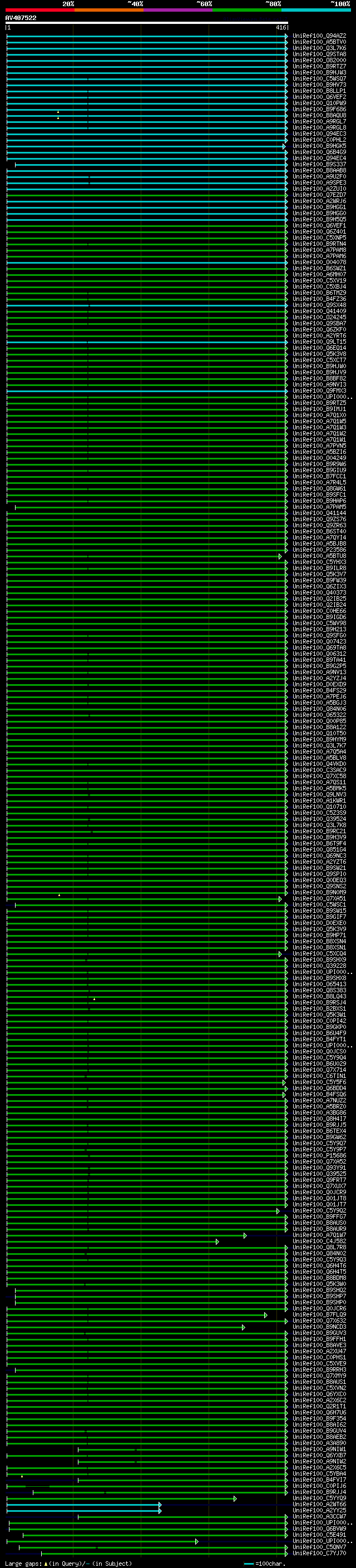Click the white AV407522 query length bar
The width and height of the screenshot is (356, 1568).
coord(147,22)
